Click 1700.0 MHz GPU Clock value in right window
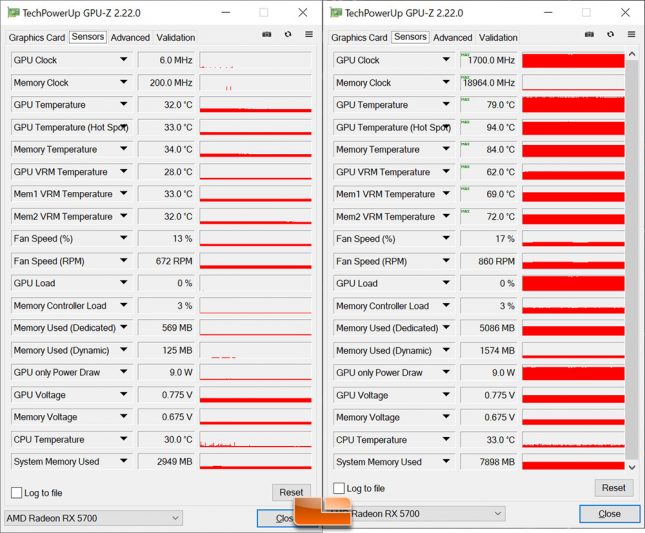 [488, 60]
